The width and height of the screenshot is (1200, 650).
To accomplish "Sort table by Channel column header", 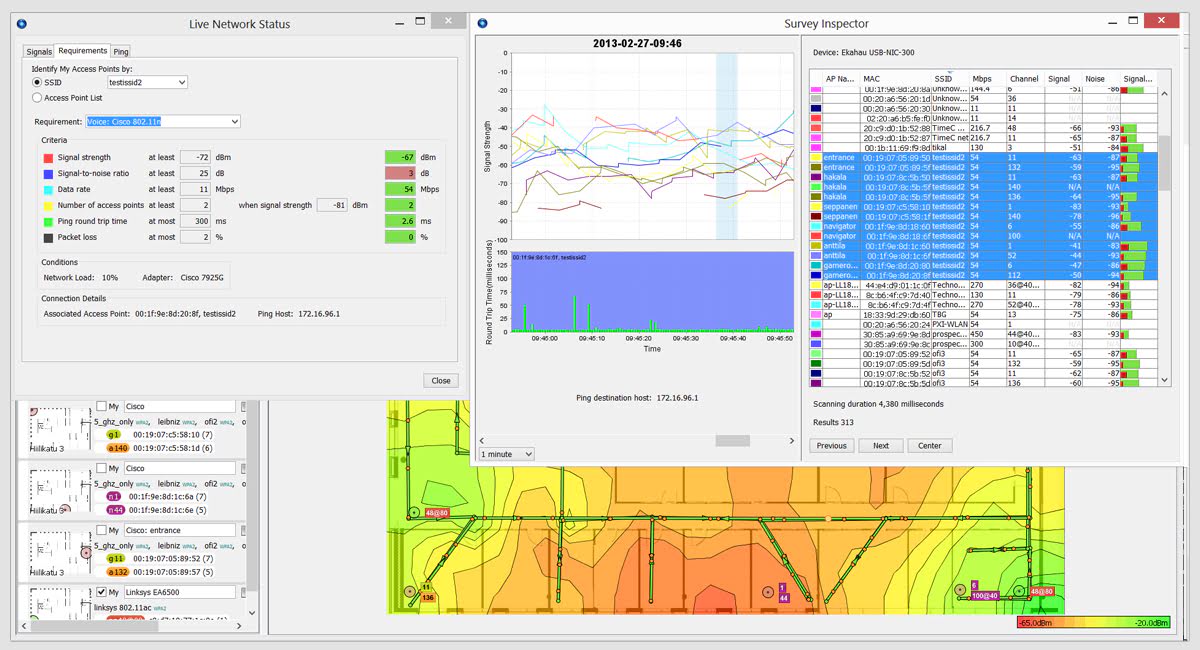I will [1025, 78].
